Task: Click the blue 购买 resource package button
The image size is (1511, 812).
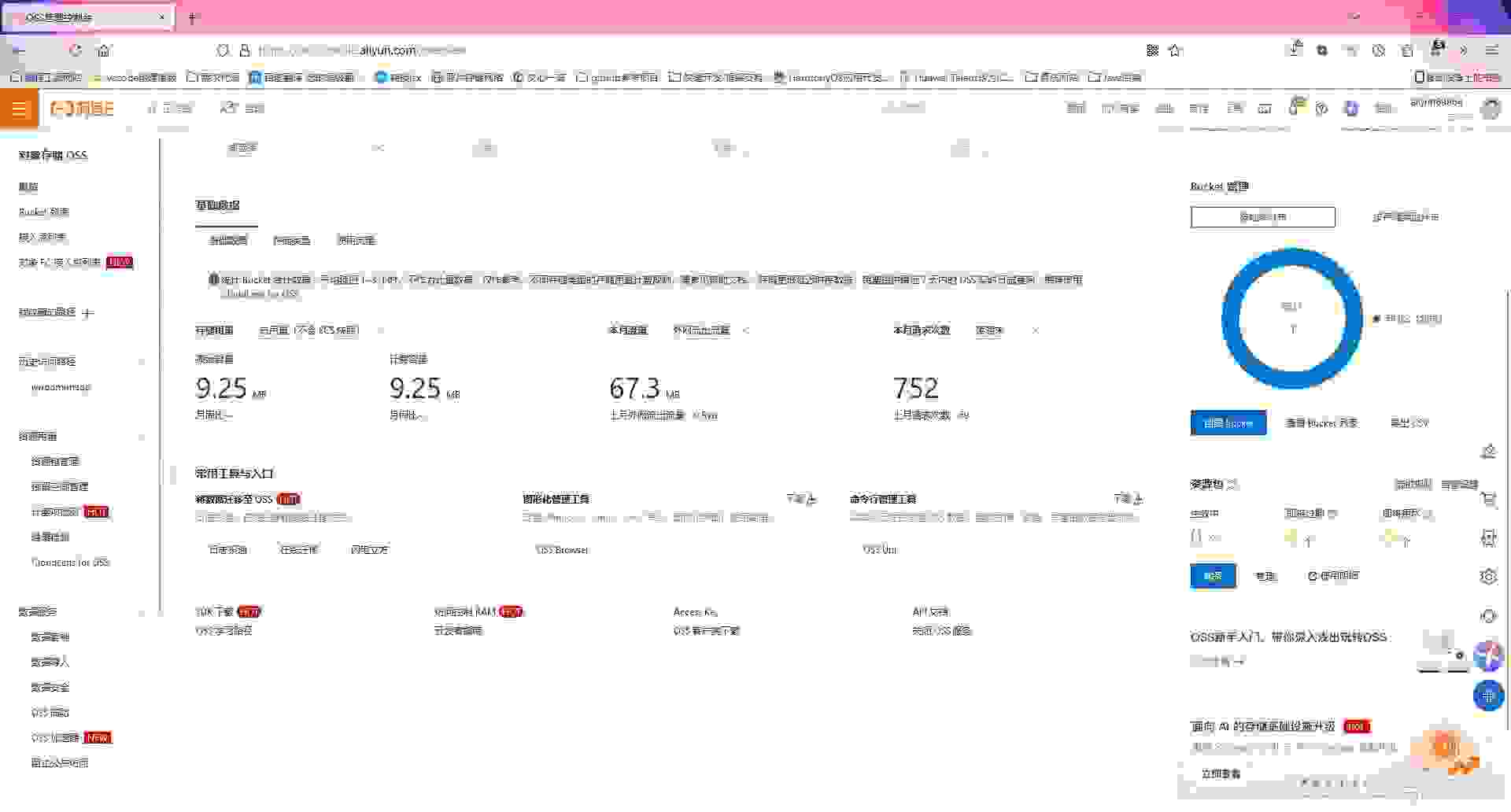Action: (x=1213, y=576)
